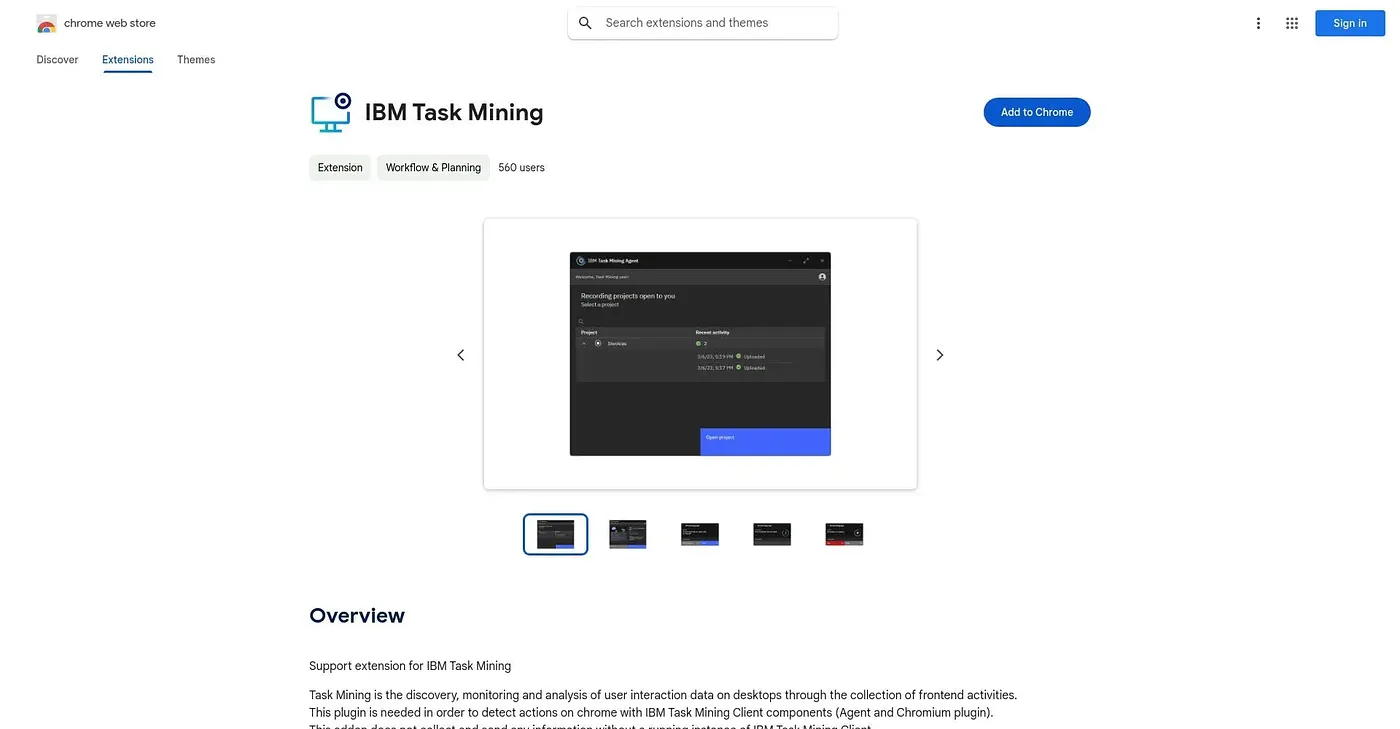Show the previous screenshot with left arrow
1400x729 pixels.
click(x=461, y=355)
